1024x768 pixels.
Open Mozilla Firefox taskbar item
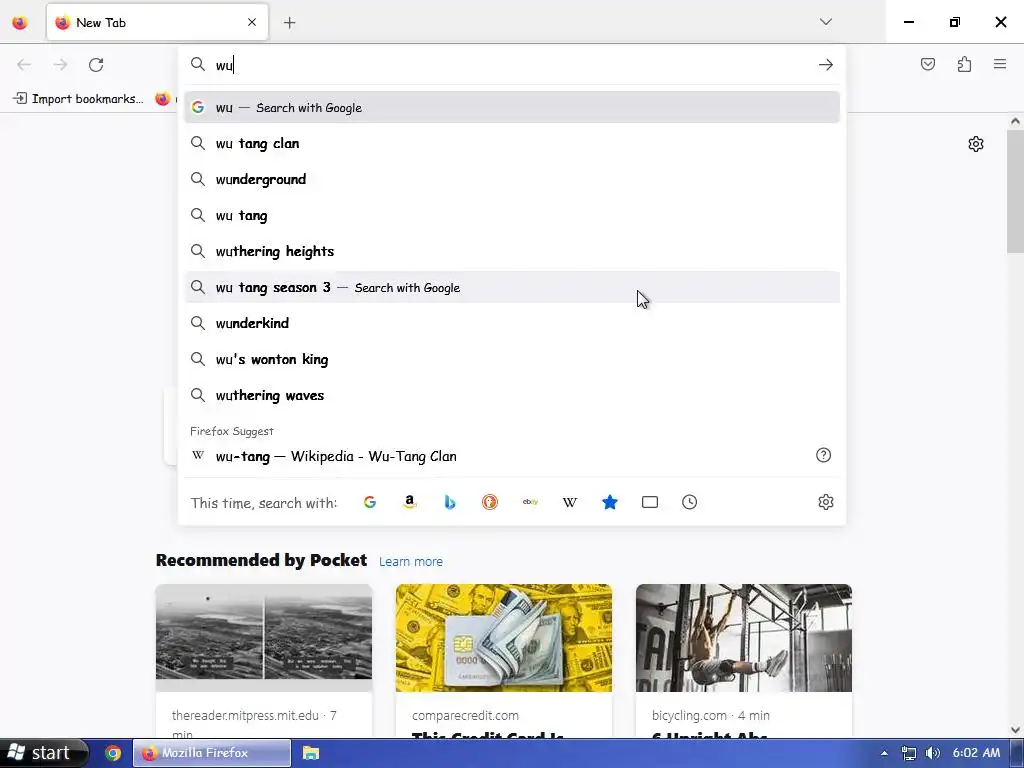212,753
